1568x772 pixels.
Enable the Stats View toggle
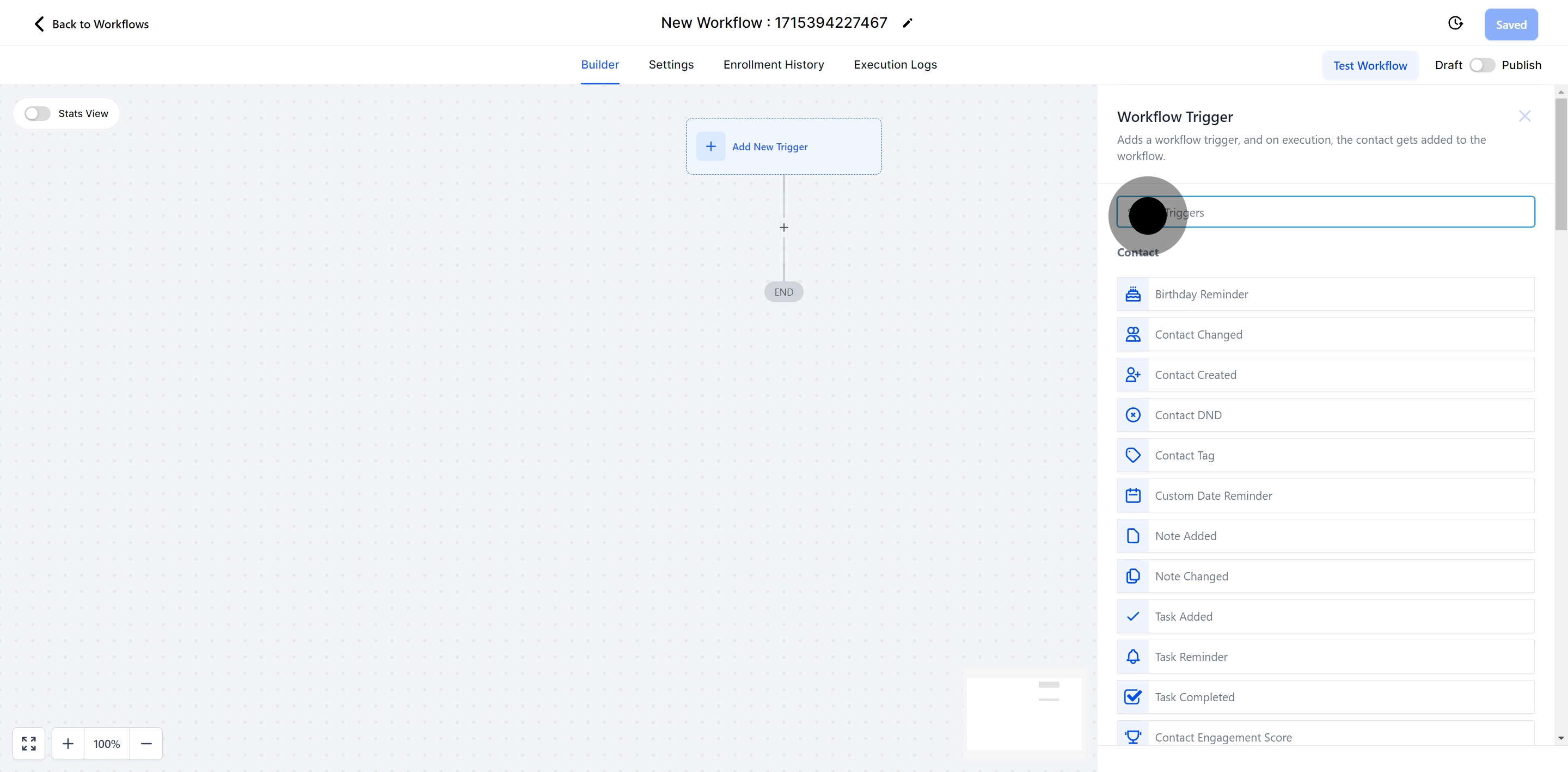38,114
